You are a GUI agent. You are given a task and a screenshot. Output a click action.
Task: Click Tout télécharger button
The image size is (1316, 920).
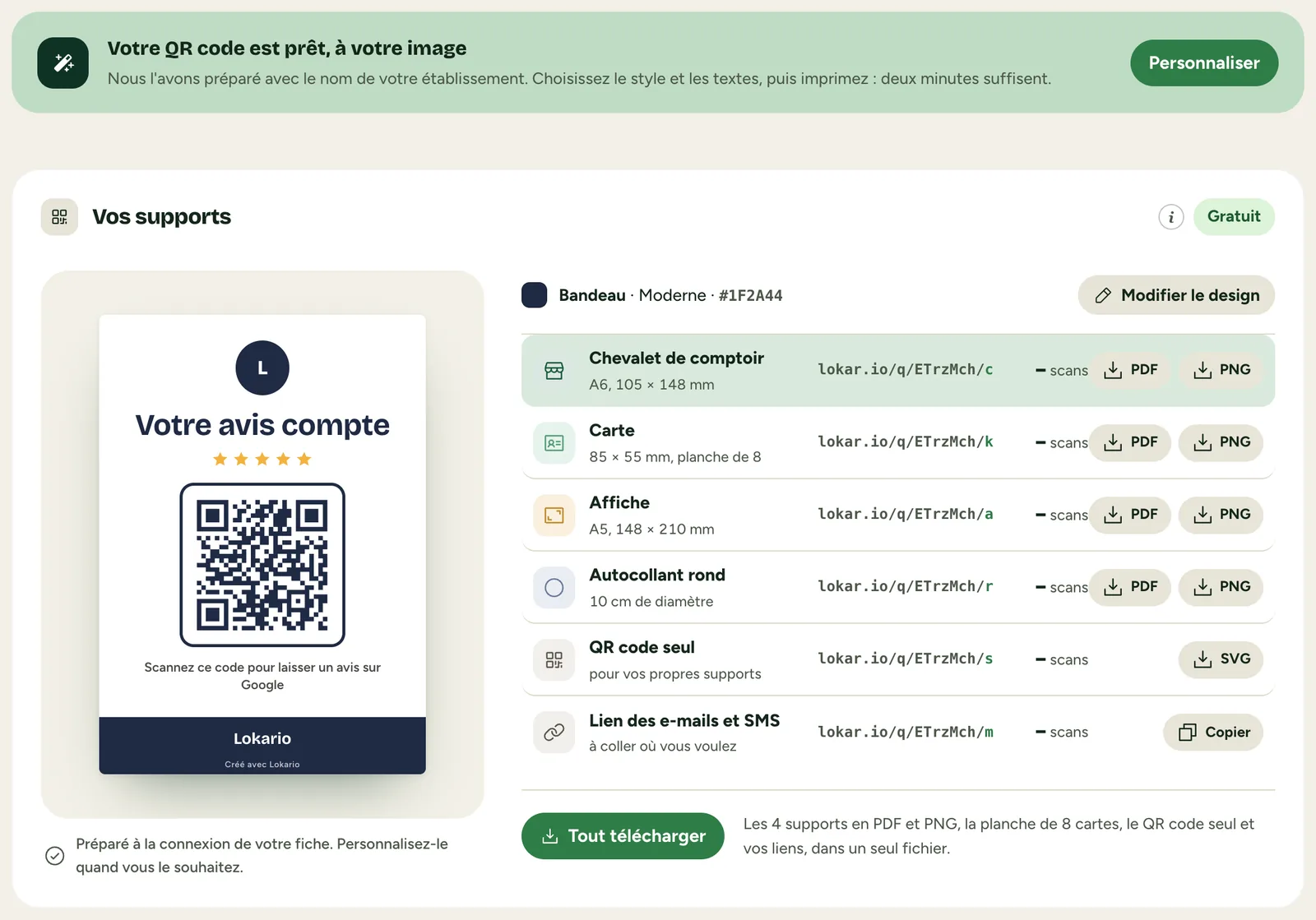pyautogui.click(x=623, y=836)
